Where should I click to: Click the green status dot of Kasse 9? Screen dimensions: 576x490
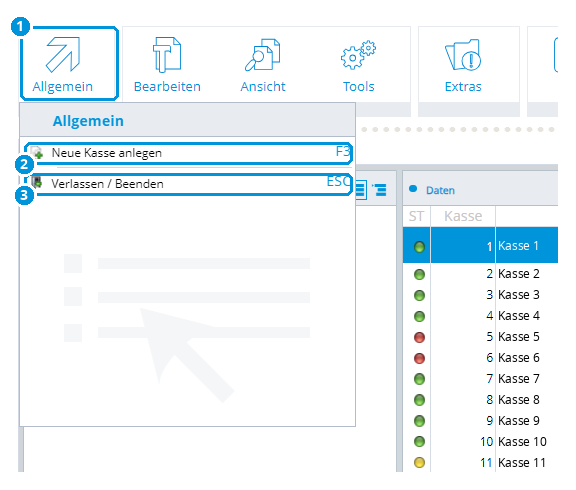pos(419,421)
